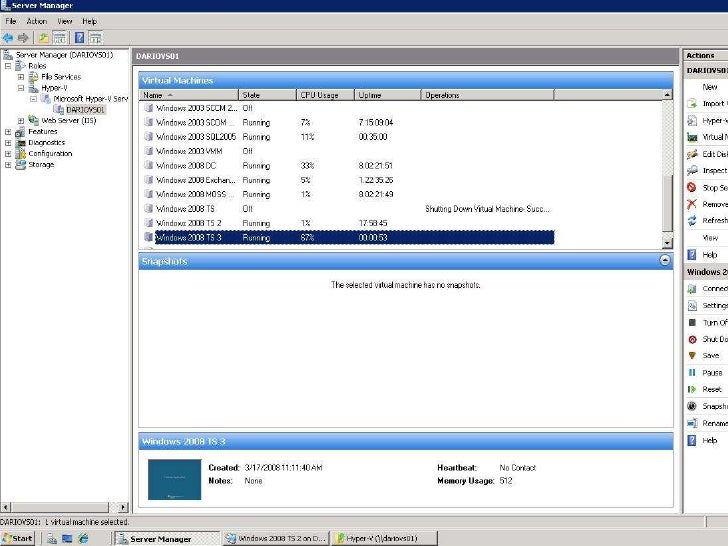Select DARIOVS01 in the tree
This screenshot has width=728, height=546.
[85, 110]
